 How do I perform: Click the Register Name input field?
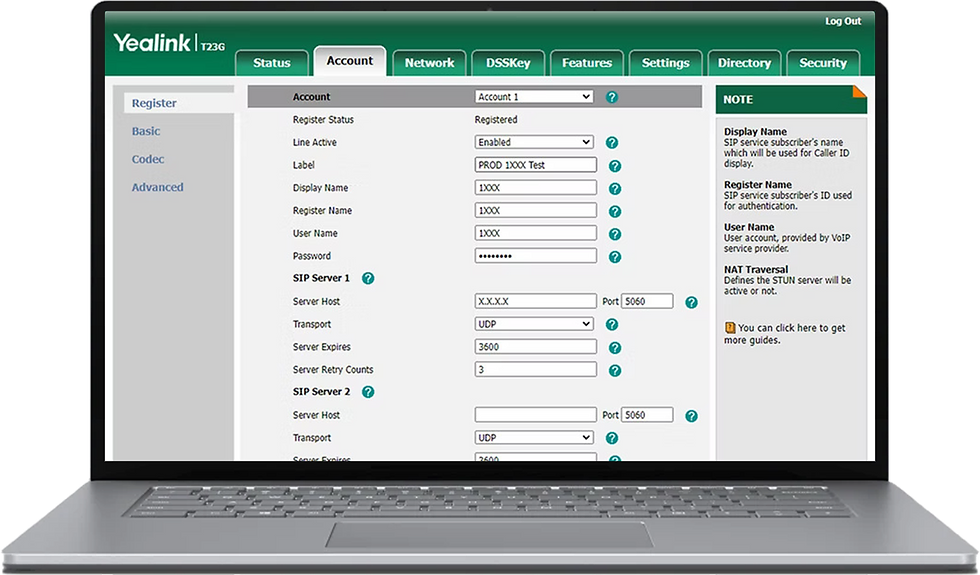pos(536,211)
